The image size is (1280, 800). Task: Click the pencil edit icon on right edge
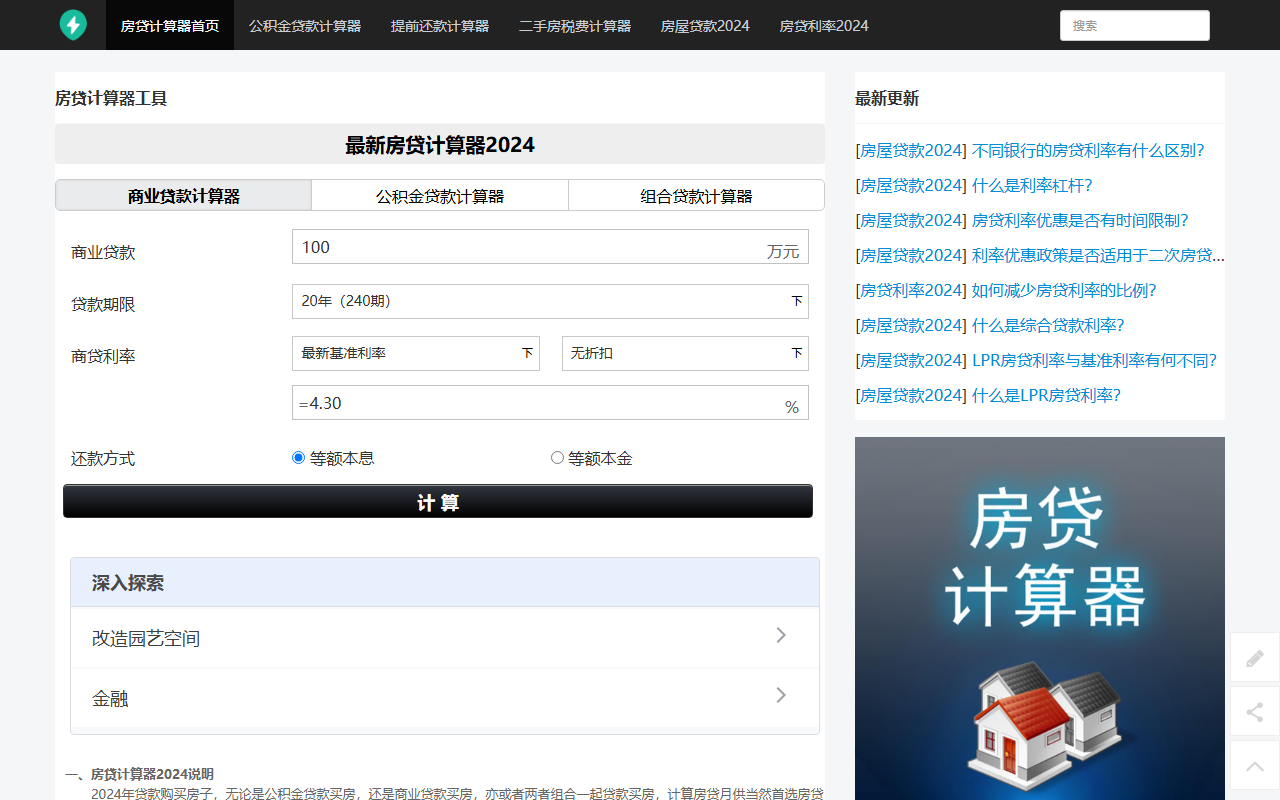(1255, 658)
